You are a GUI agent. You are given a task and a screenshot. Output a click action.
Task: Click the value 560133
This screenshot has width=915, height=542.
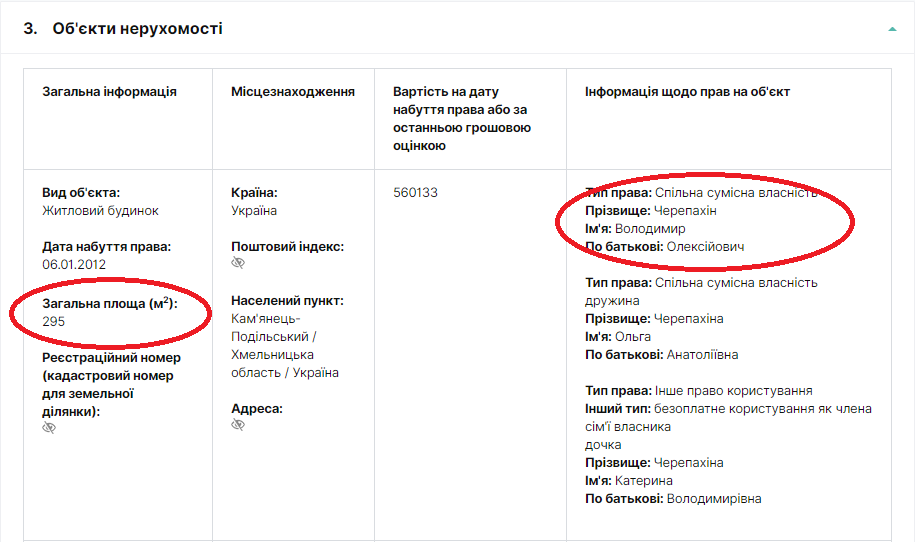coord(416,193)
